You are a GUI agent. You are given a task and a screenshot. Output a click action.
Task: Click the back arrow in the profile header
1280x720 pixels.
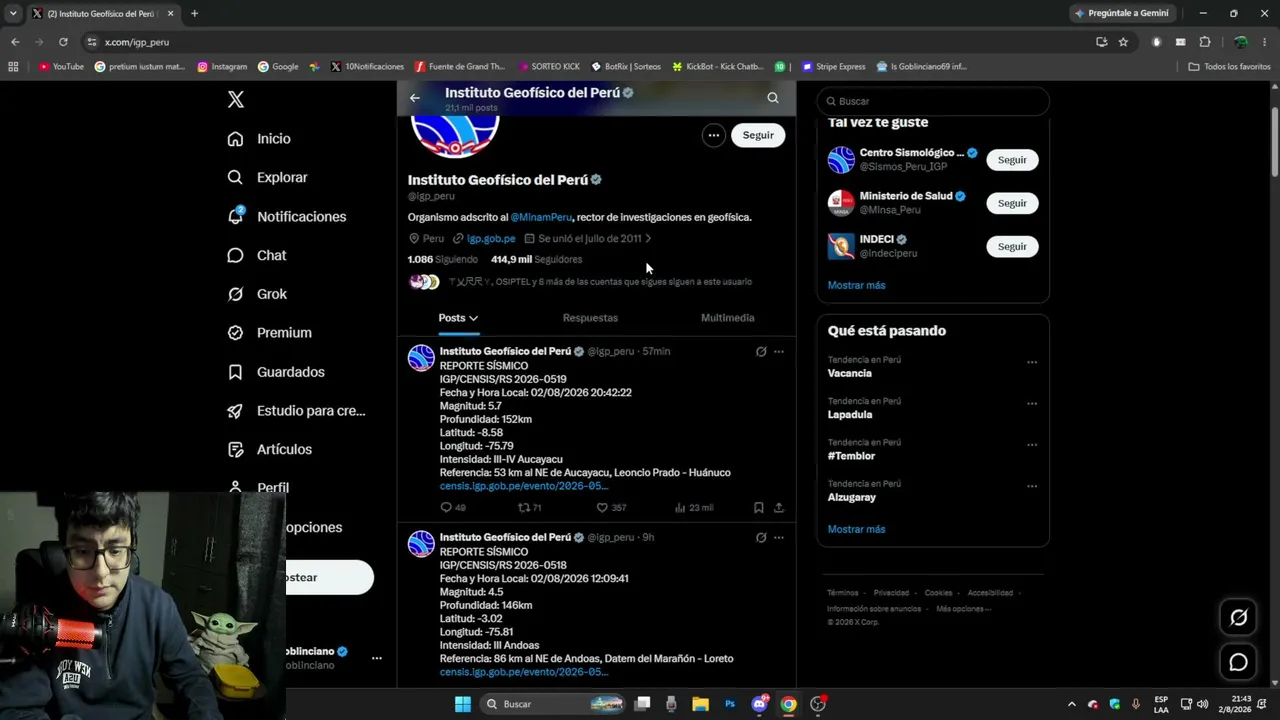click(415, 98)
